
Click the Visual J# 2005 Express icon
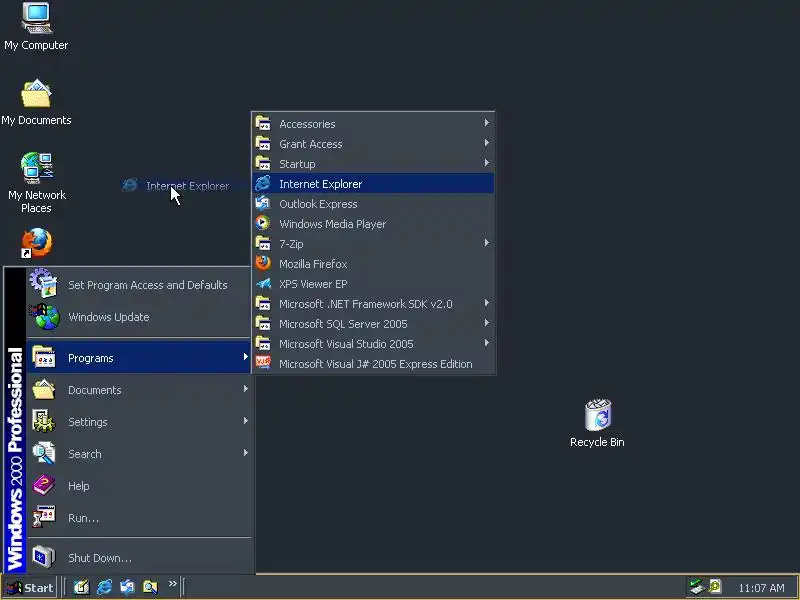pyautogui.click(x=263, y=363)
